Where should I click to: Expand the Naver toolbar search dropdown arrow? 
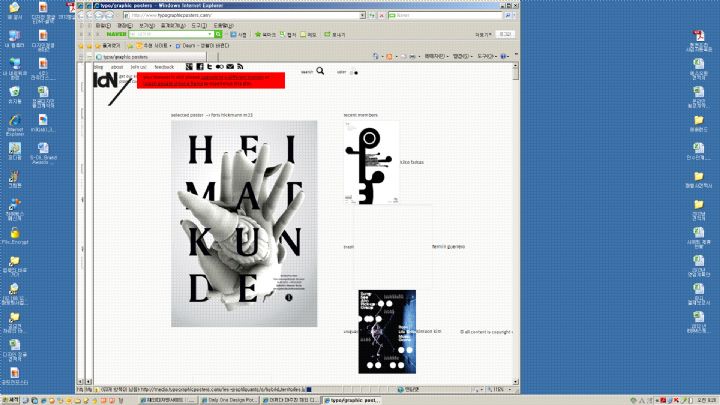[x=210, y=34]
